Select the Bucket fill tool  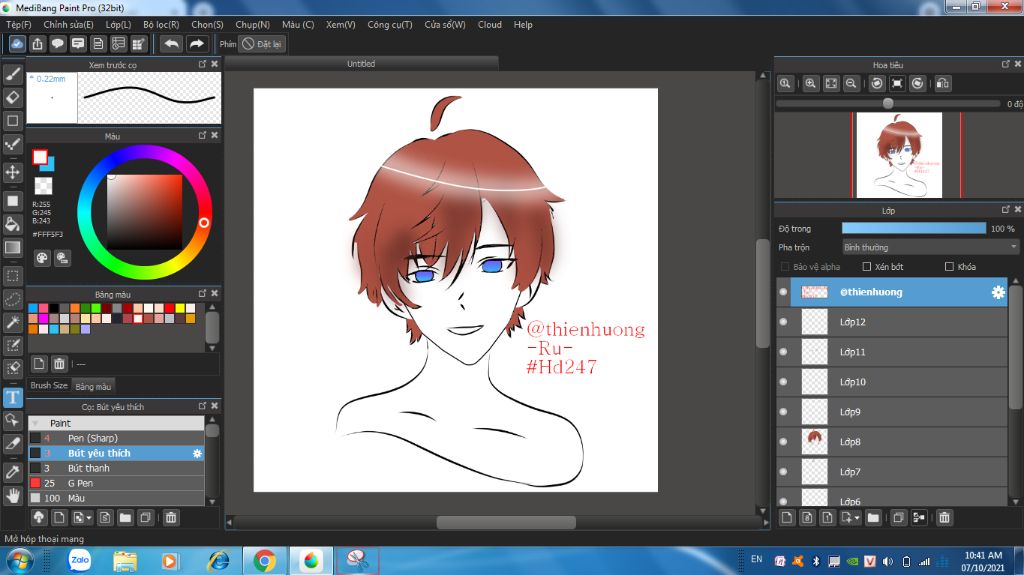[12, 224]
